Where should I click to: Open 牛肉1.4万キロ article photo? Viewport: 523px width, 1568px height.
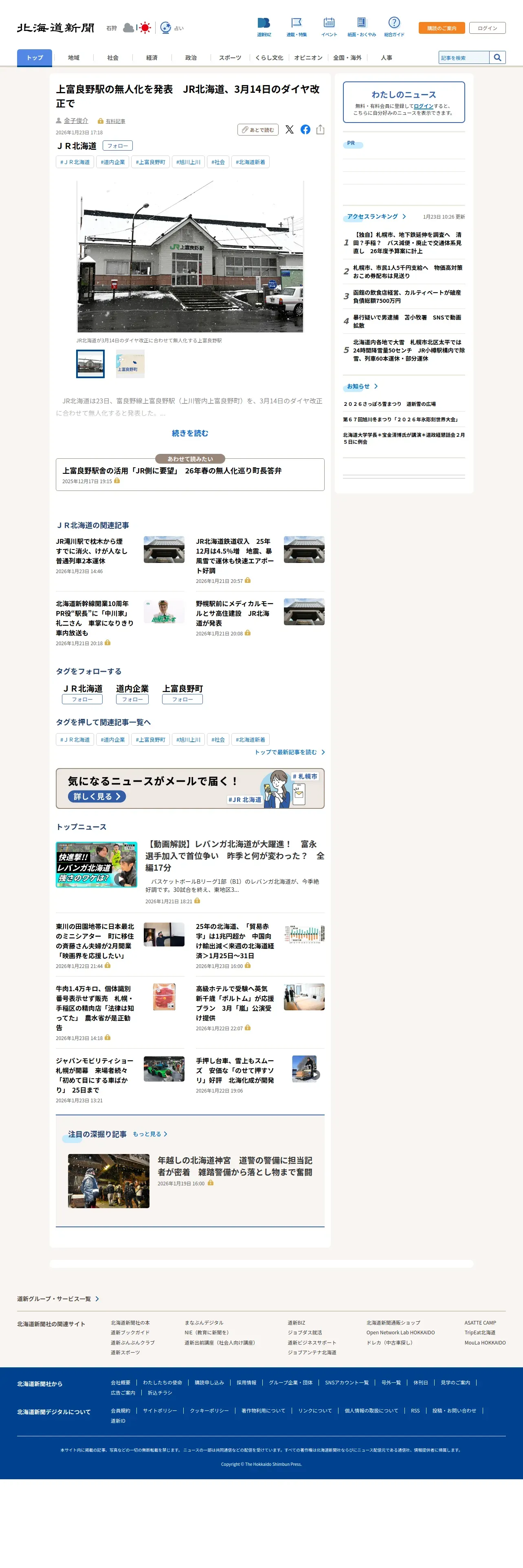click(164, 997)
